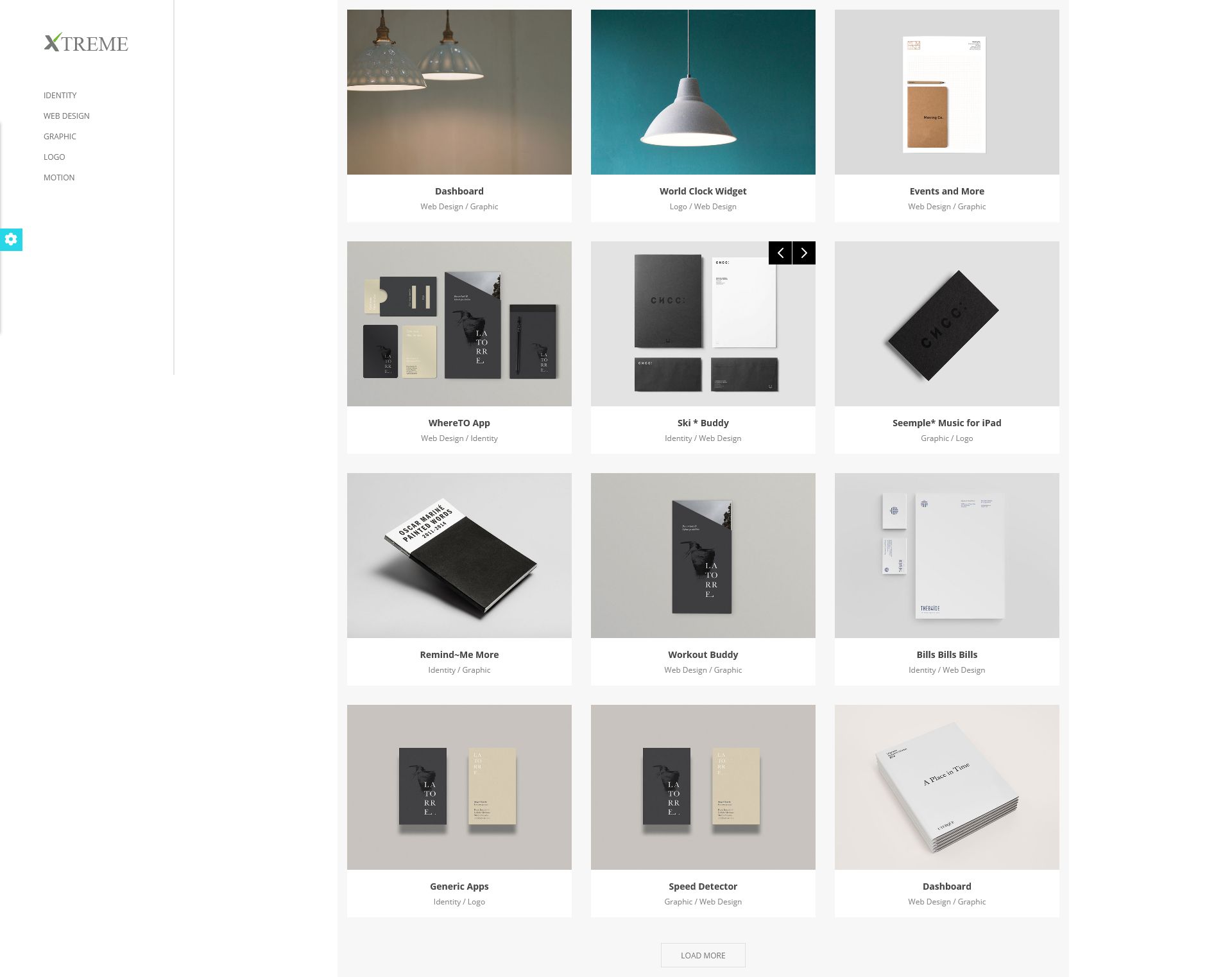The width and height of the screenshot is (1232, 977).
Task: Click the previous arrow on Ski * Buddy
Action: [780, 253]
